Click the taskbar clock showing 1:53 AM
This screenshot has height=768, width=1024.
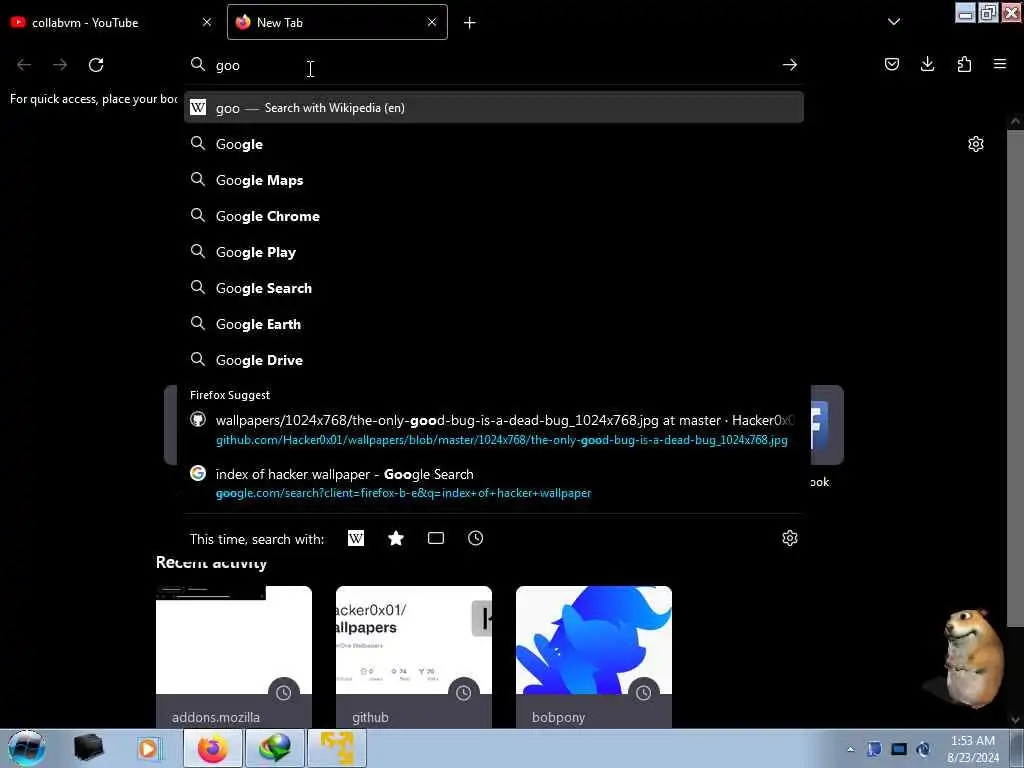[x=973, y=749]
